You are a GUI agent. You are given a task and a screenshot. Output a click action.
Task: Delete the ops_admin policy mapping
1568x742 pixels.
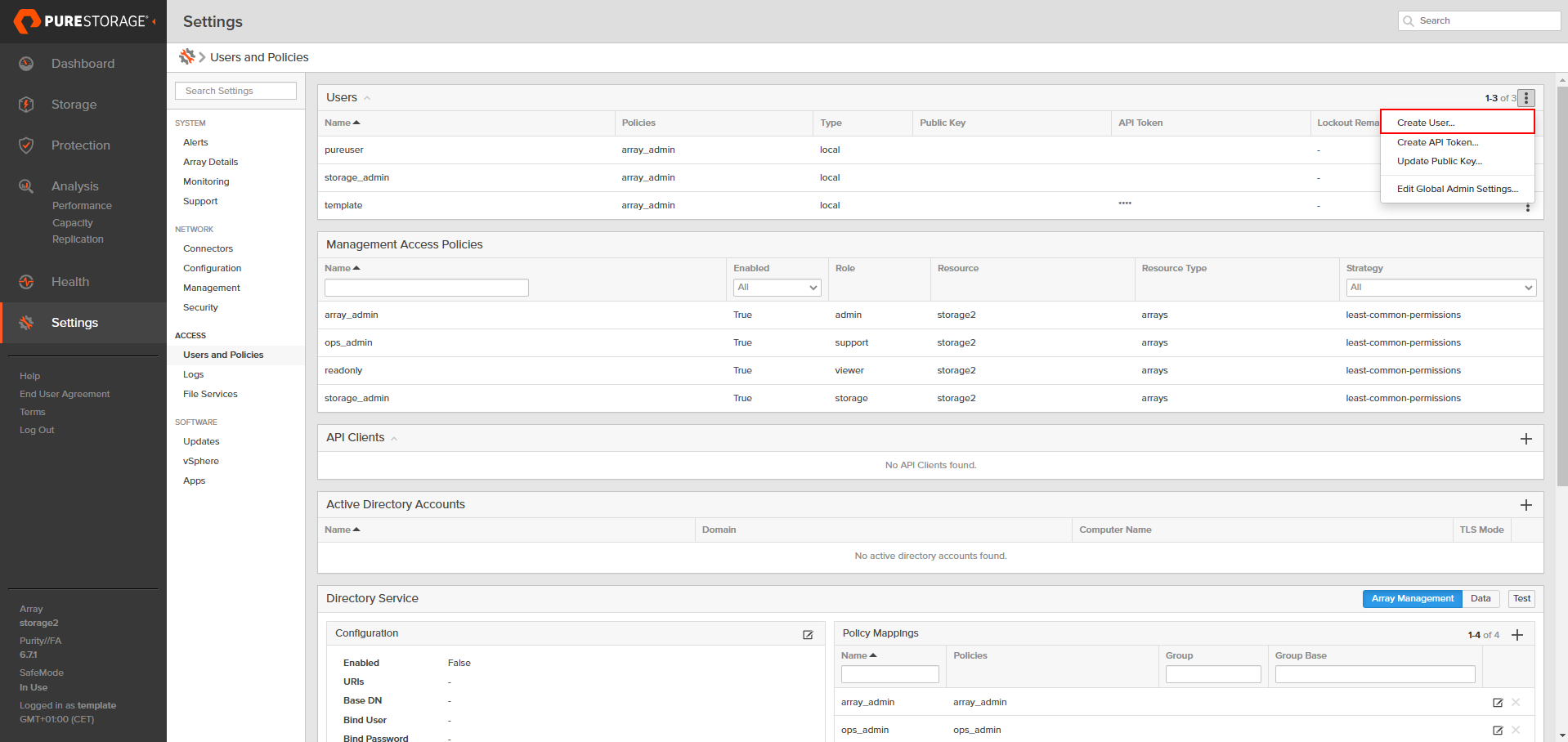(1516, 731)
